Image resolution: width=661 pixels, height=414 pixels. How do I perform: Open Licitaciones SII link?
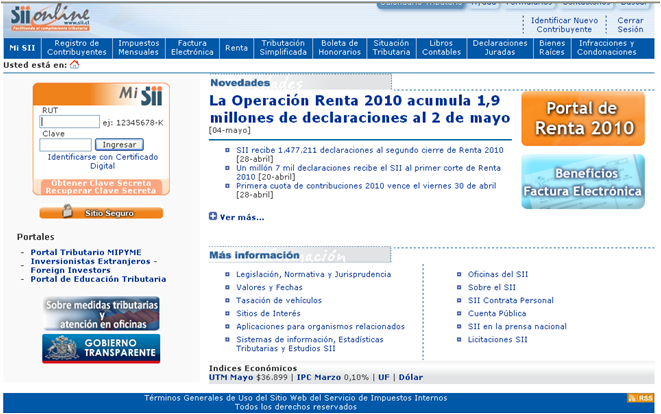pos(497,340)
